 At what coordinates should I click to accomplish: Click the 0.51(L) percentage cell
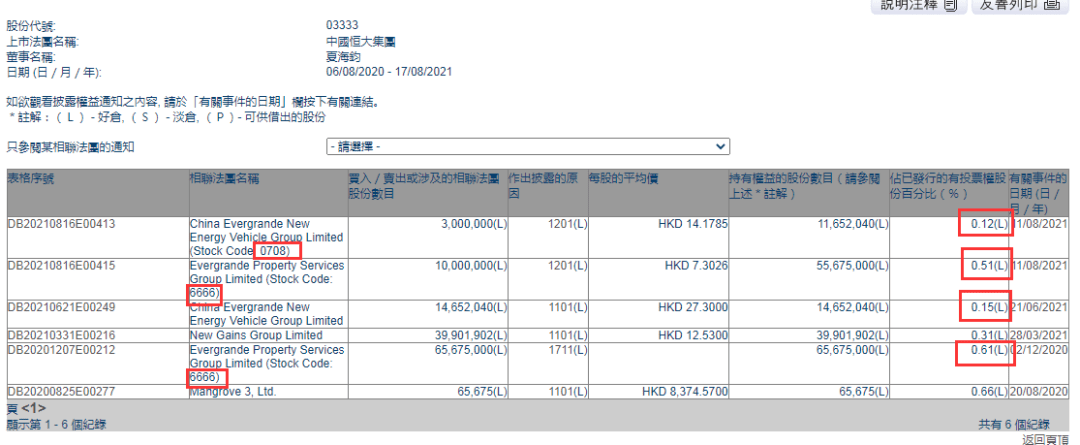click(988, 266)
